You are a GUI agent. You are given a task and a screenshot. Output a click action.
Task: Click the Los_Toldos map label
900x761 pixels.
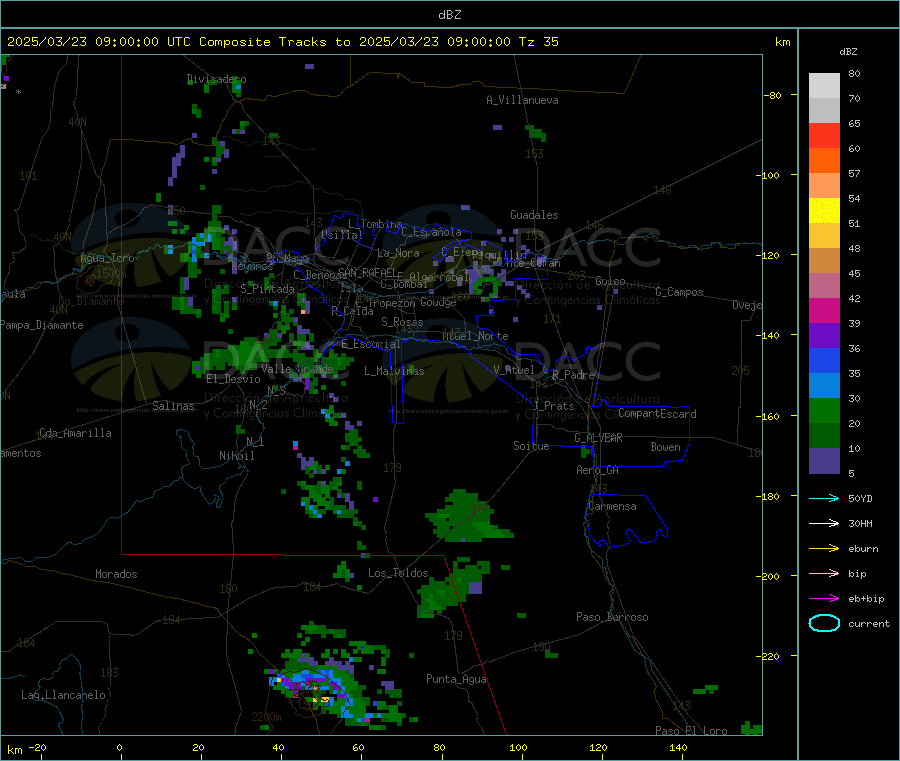(x=398, y=573)
